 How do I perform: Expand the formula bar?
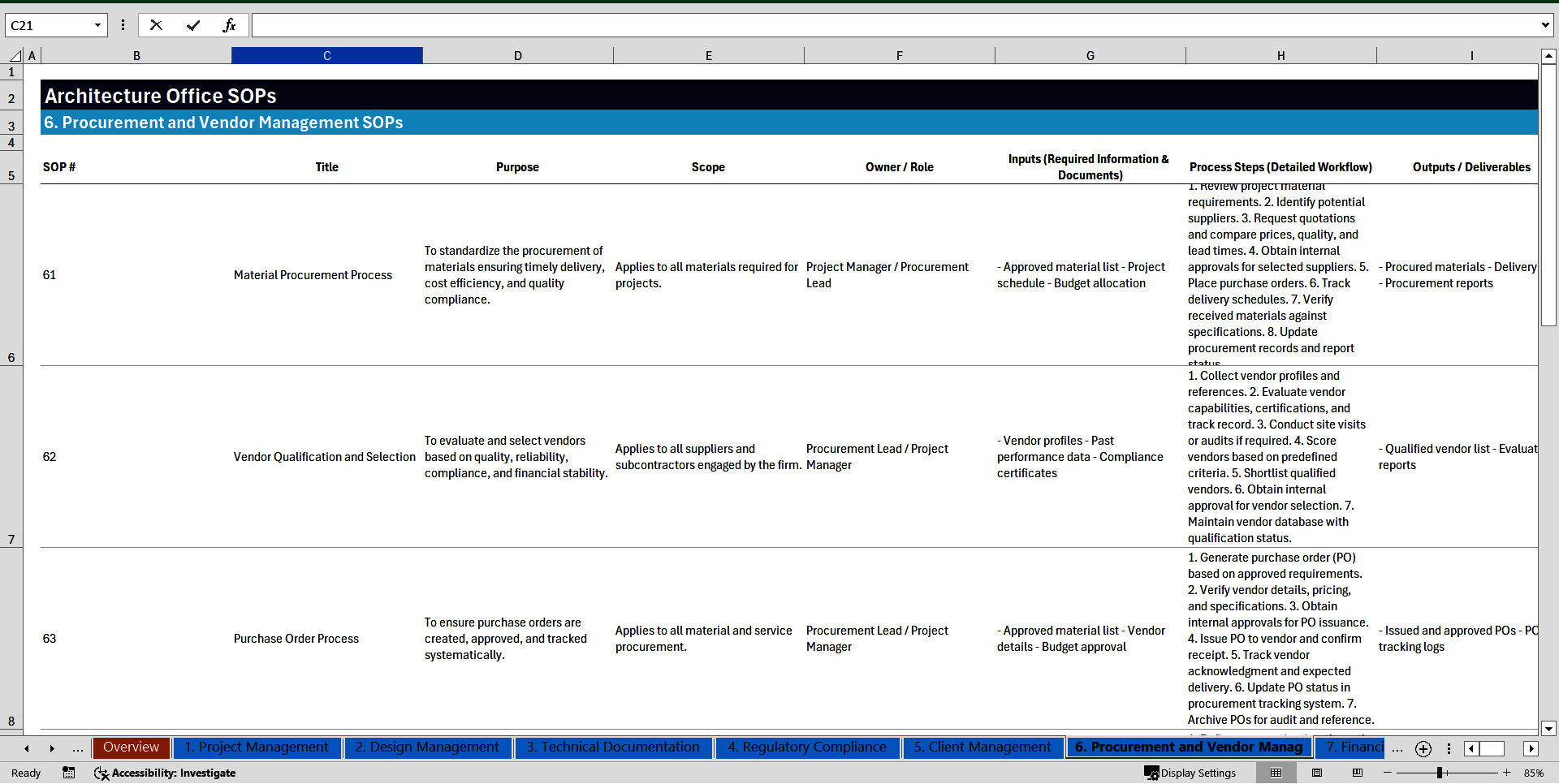point(1544,25)
